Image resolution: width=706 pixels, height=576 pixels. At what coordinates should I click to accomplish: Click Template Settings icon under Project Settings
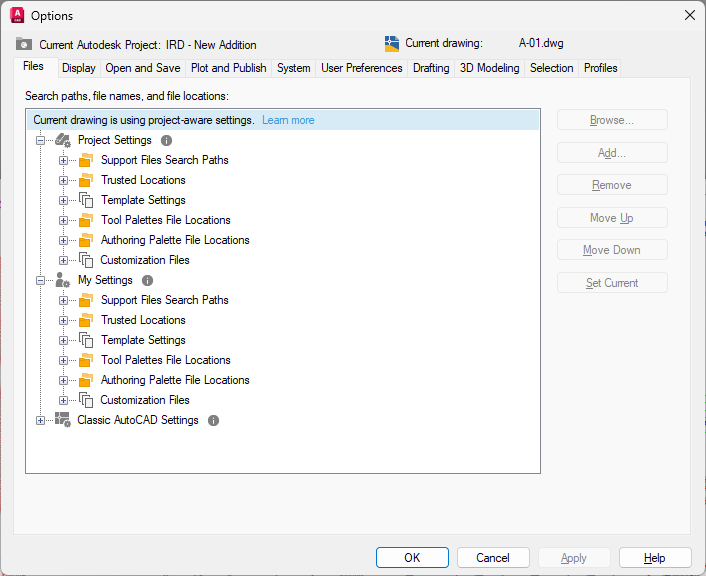click(x=86, y=200)
